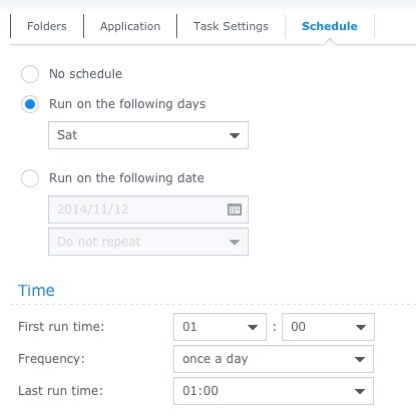Open the Last run time dropdown

pyautogui.click(x=360, y=391)
